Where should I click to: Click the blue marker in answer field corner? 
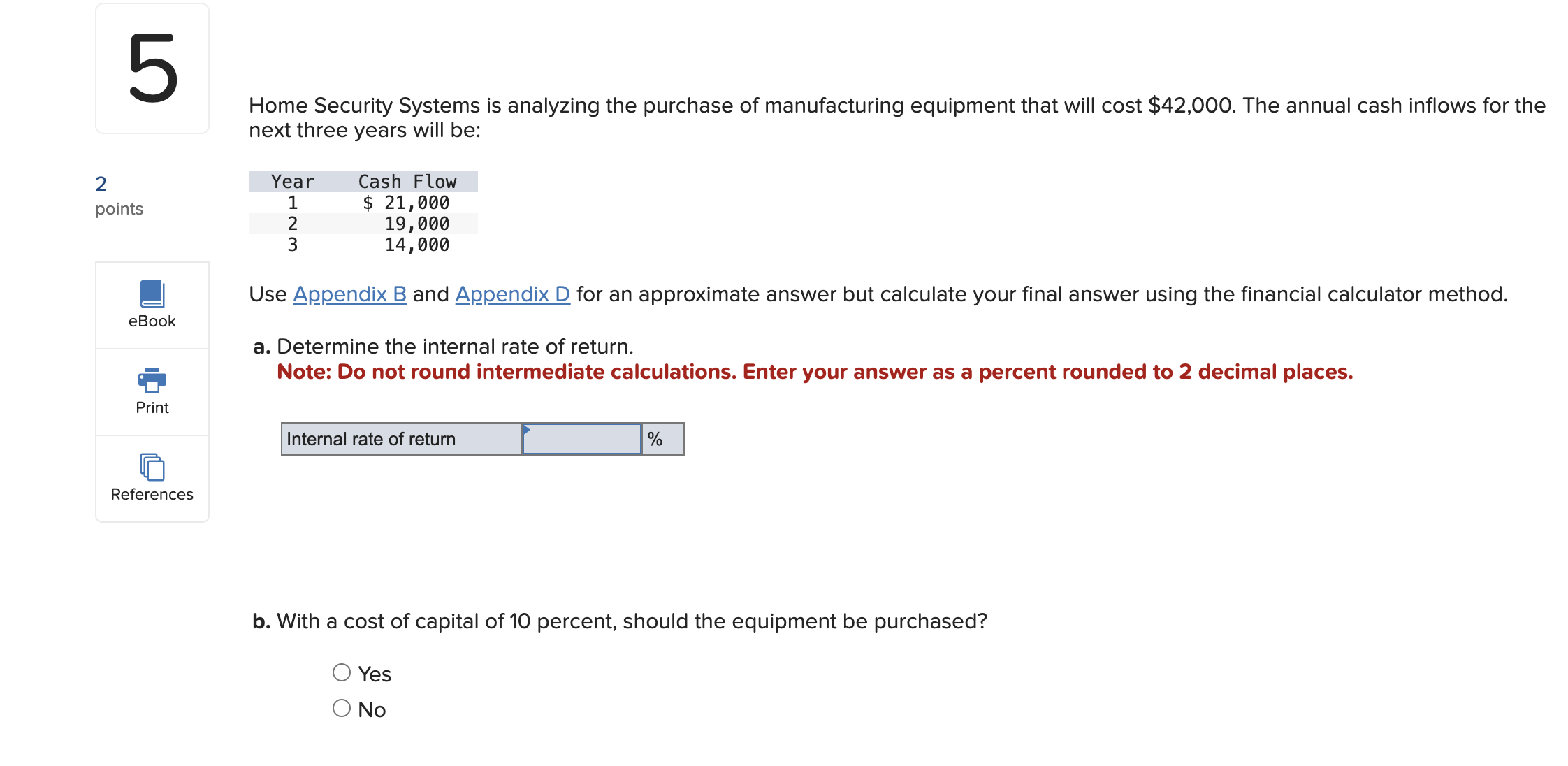527,429
